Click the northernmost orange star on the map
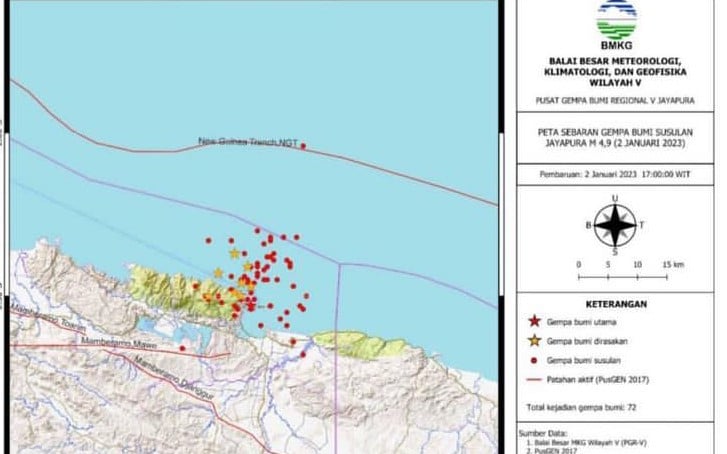This screenshot has height=454, width=727. coord(234,253)
